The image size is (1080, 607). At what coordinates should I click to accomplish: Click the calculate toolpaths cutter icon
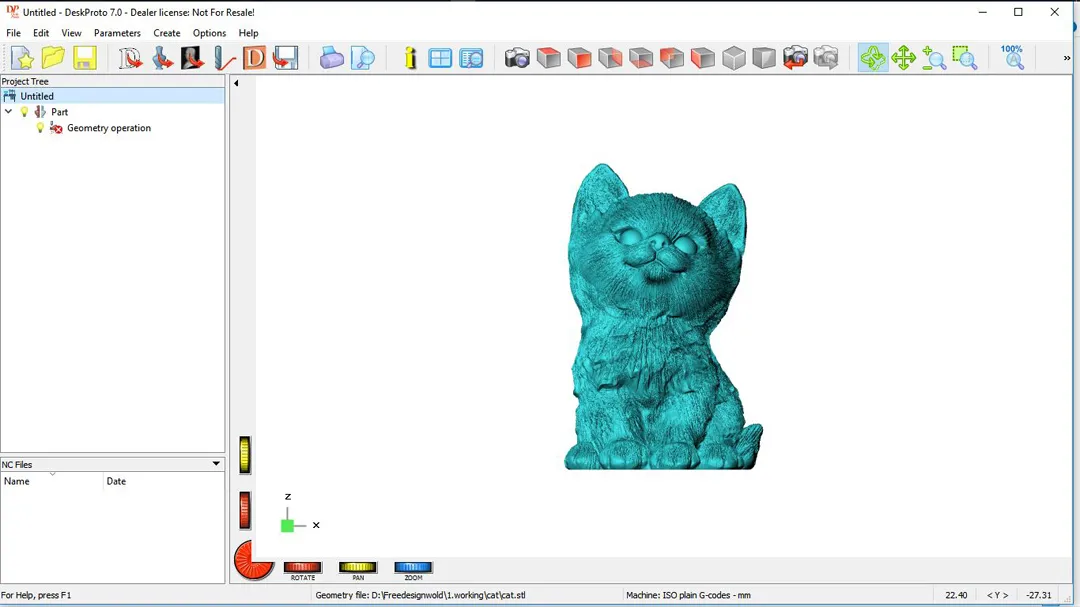(224, 58)
